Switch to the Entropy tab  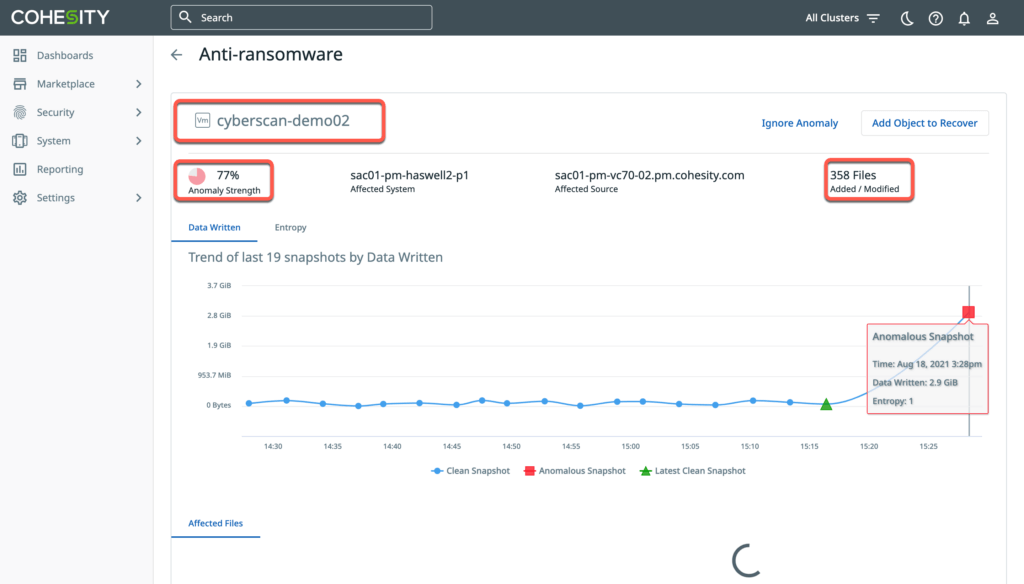(290, 228)
